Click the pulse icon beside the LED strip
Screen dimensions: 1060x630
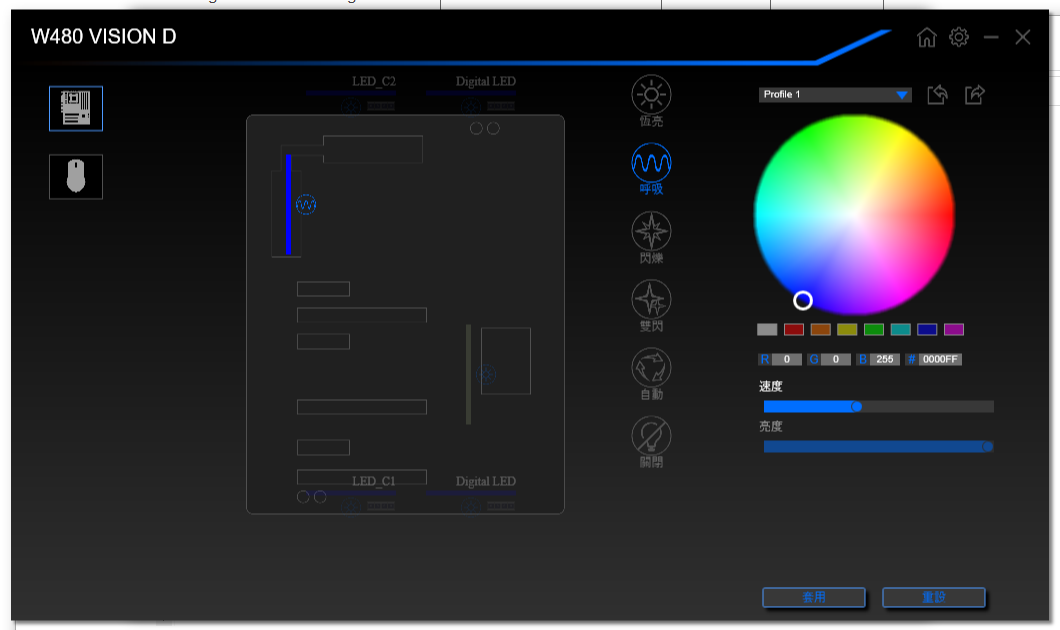[x=306, y=204]
